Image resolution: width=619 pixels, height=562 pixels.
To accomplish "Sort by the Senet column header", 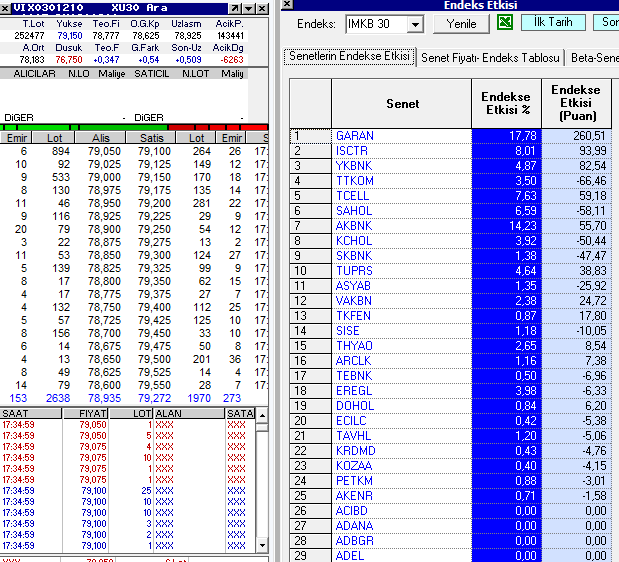I will pyautogui.click(x=401, y=103).
